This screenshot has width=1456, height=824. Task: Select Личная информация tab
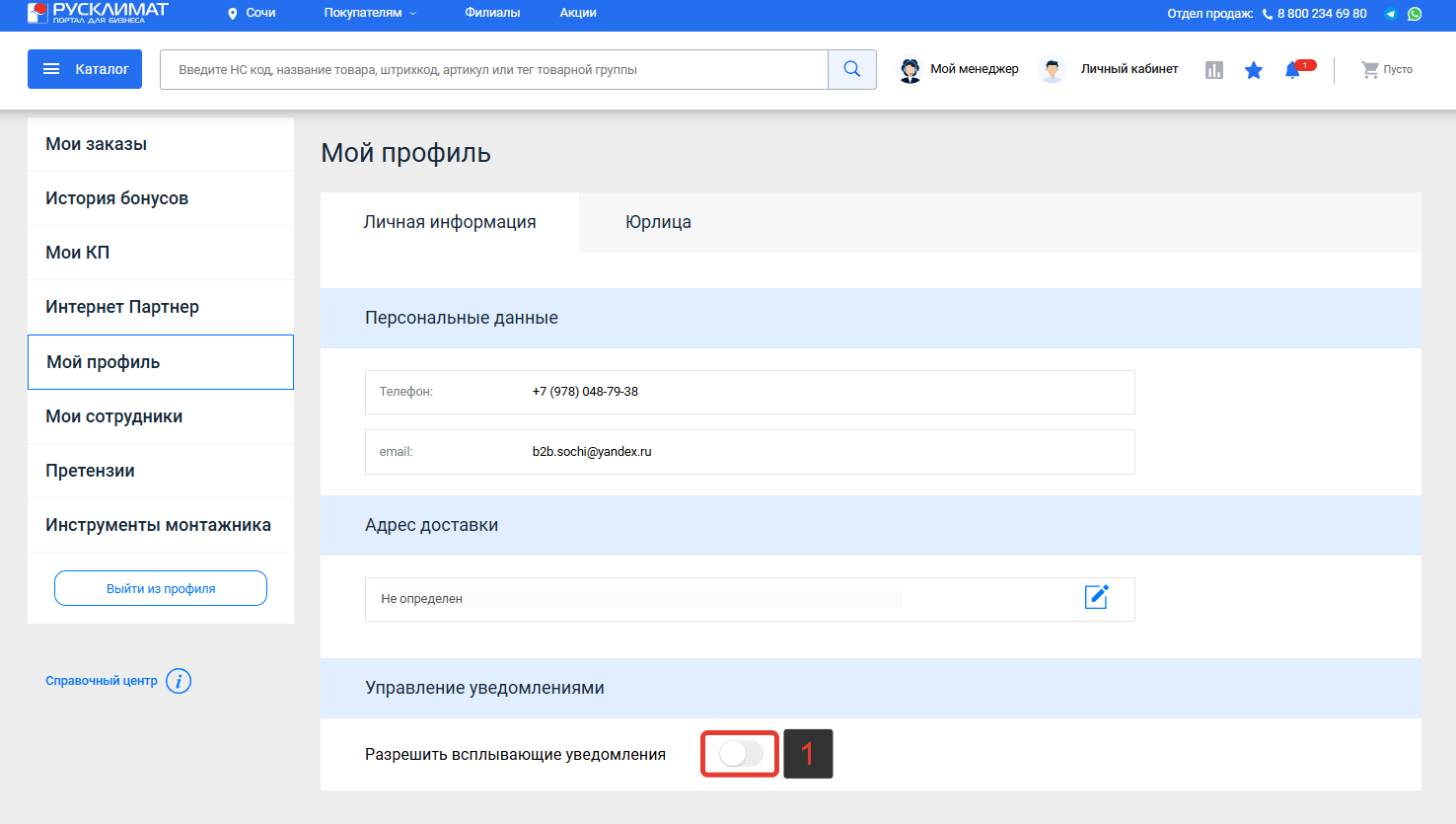point(450,222)
